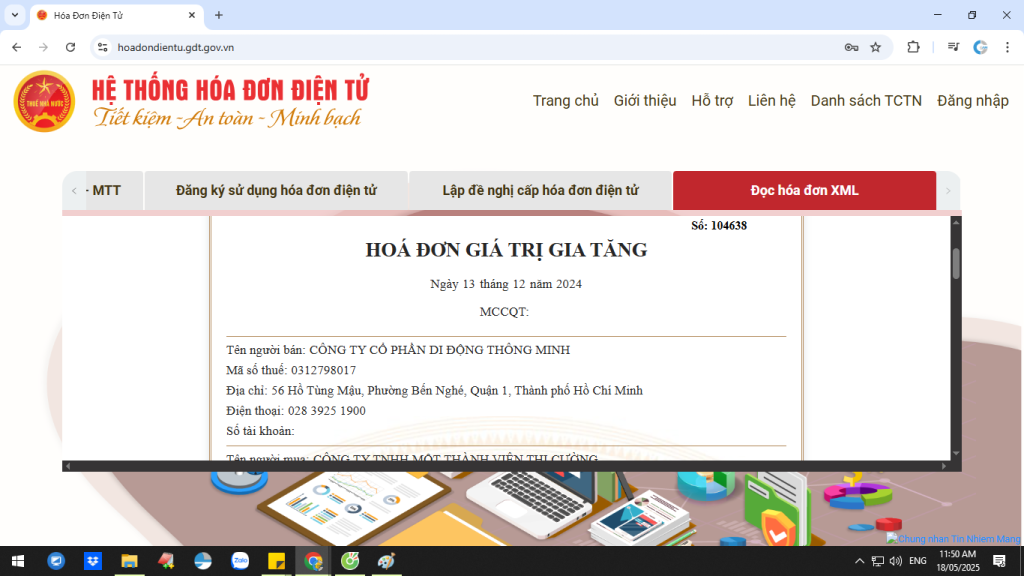
Task: Bookmark this page with star icon
Action: tap(876, 47)
